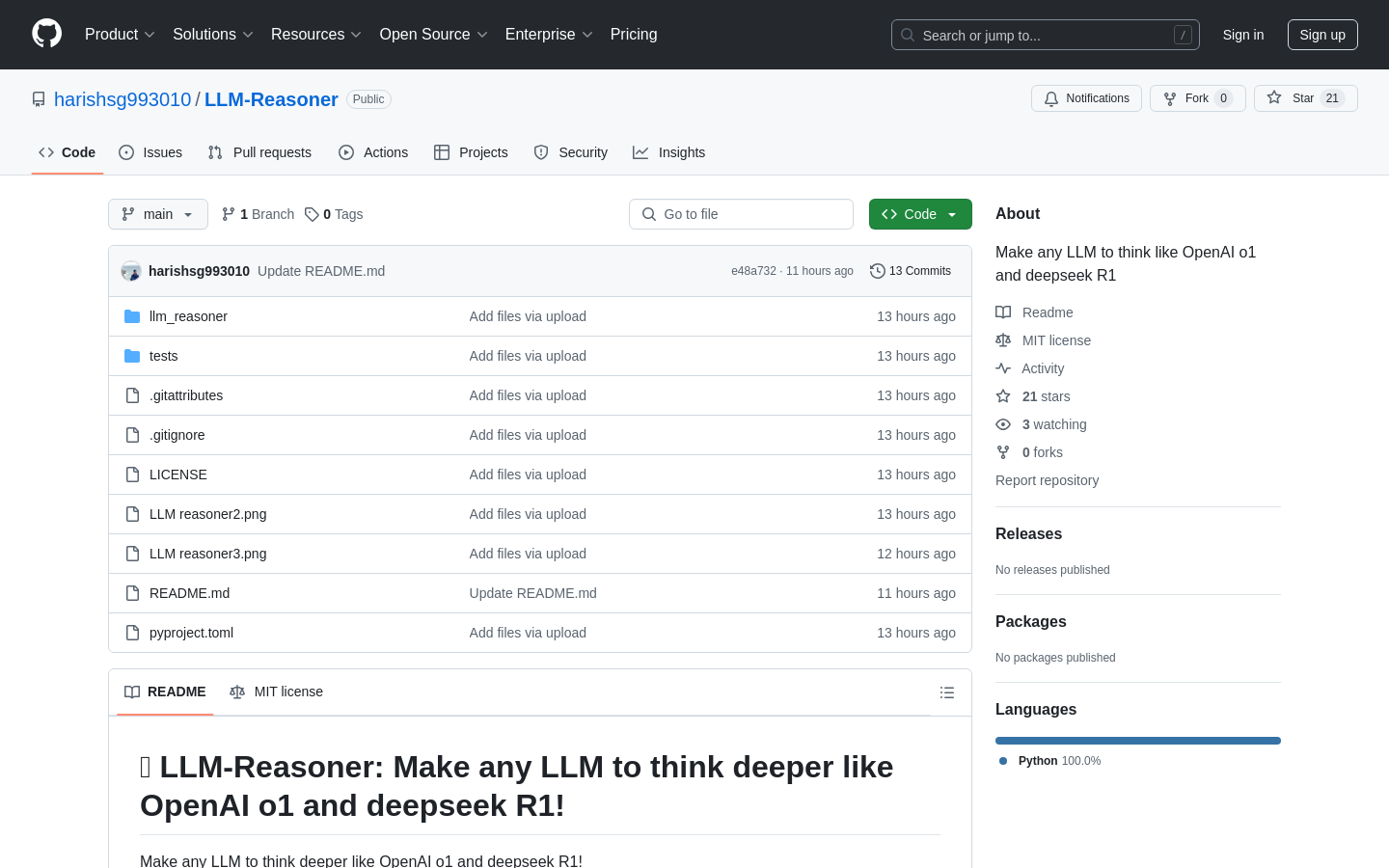Click the fork icon beside 0 forks
The width and height of the screenshot is (1389, 868).
pos(1003,452)
